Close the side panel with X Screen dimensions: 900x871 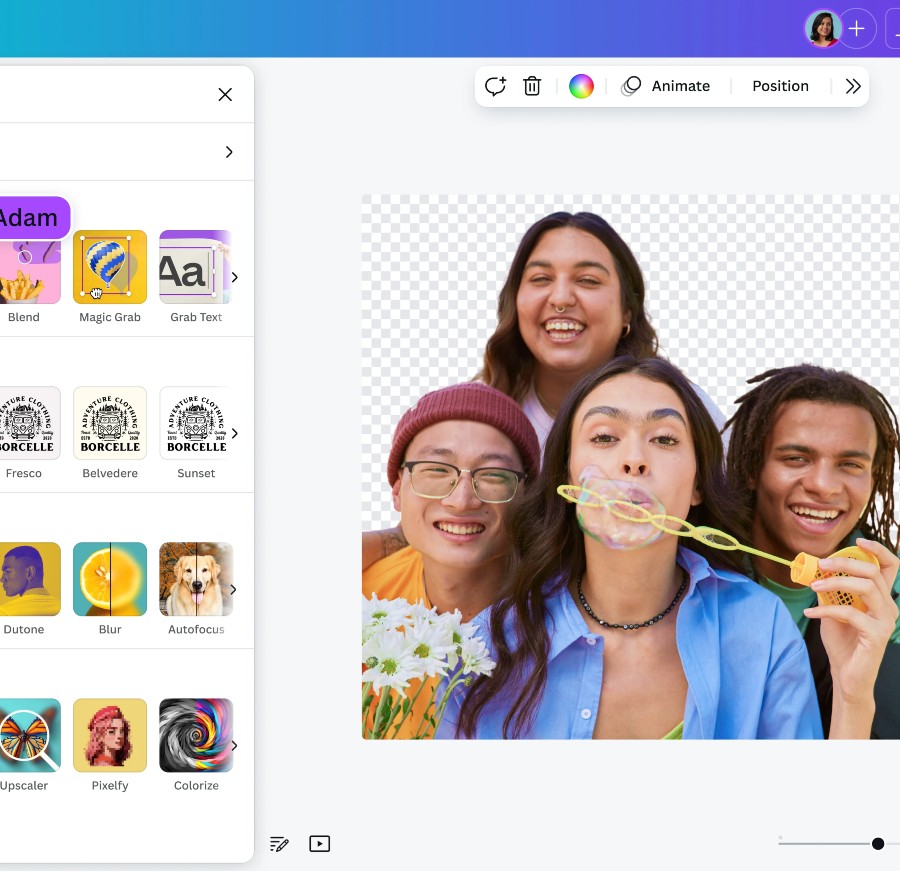click(x=225, y=94)
